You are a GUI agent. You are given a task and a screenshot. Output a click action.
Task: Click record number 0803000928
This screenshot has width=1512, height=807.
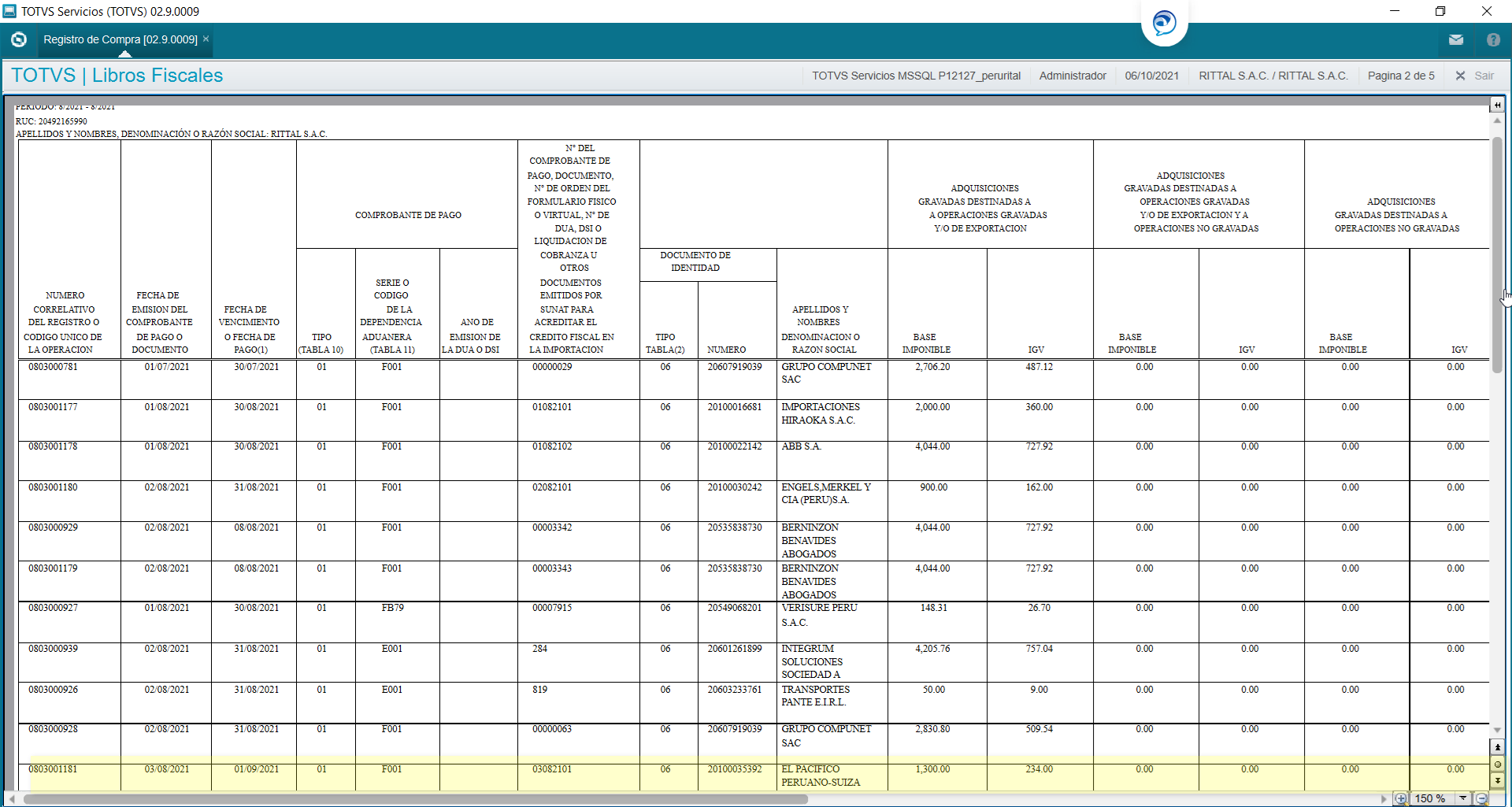pos(53,729)
